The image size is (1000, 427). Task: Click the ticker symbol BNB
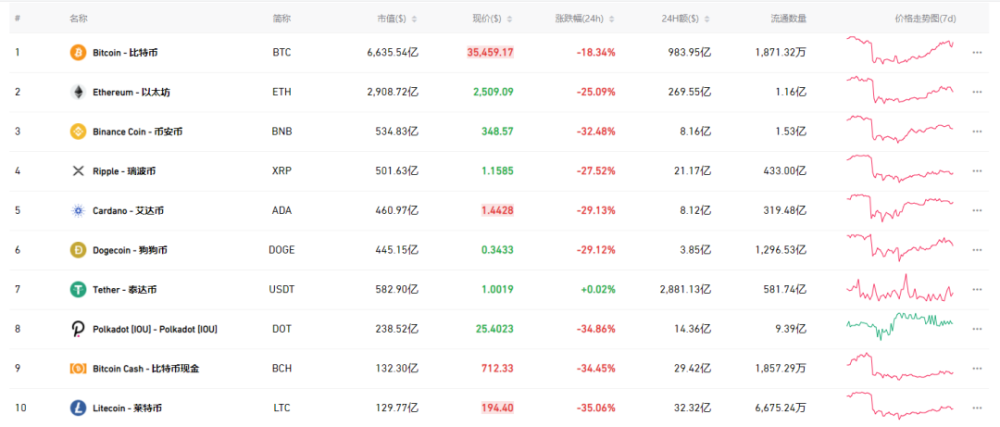click(x=281, y=132)
